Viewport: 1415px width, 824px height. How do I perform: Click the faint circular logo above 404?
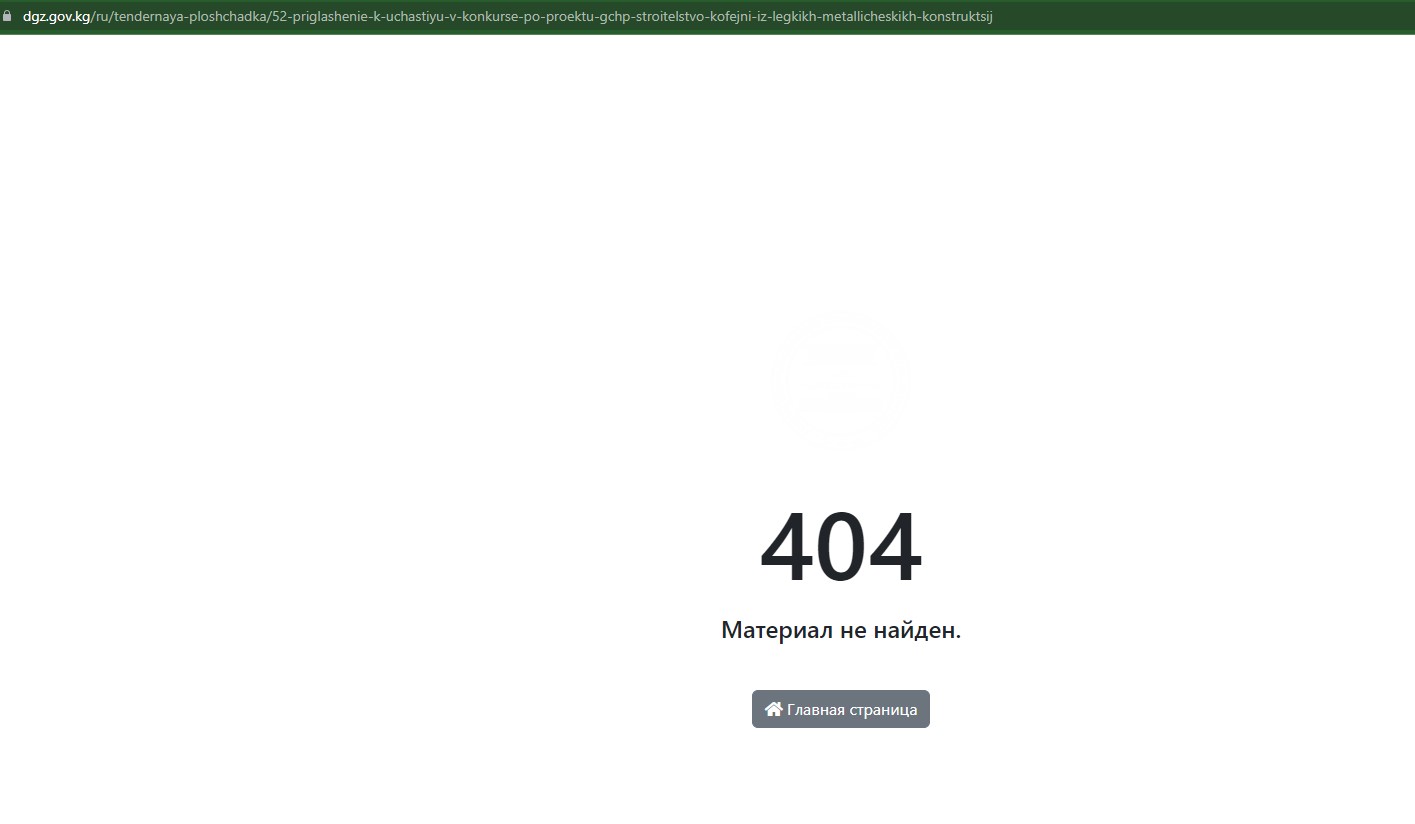click(x=840, y=380)
